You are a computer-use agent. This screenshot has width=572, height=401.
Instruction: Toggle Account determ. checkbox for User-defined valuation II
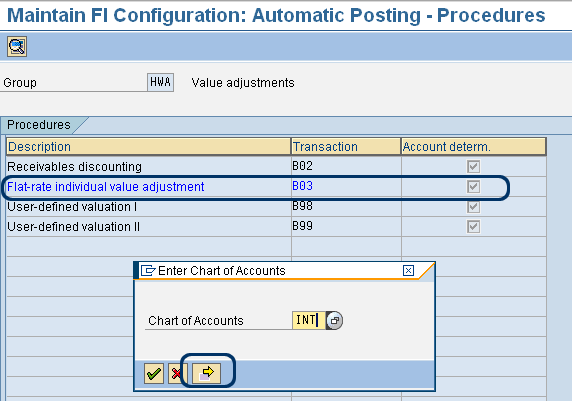pos(474,227)
